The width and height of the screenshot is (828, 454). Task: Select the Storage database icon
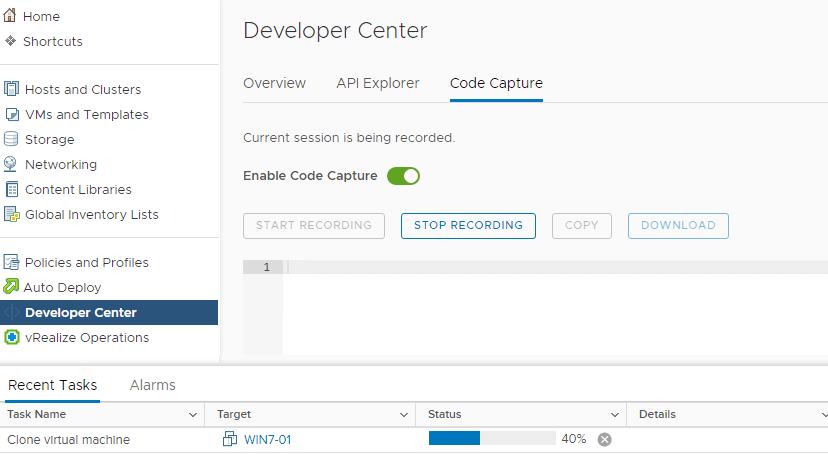coord(11,139)
